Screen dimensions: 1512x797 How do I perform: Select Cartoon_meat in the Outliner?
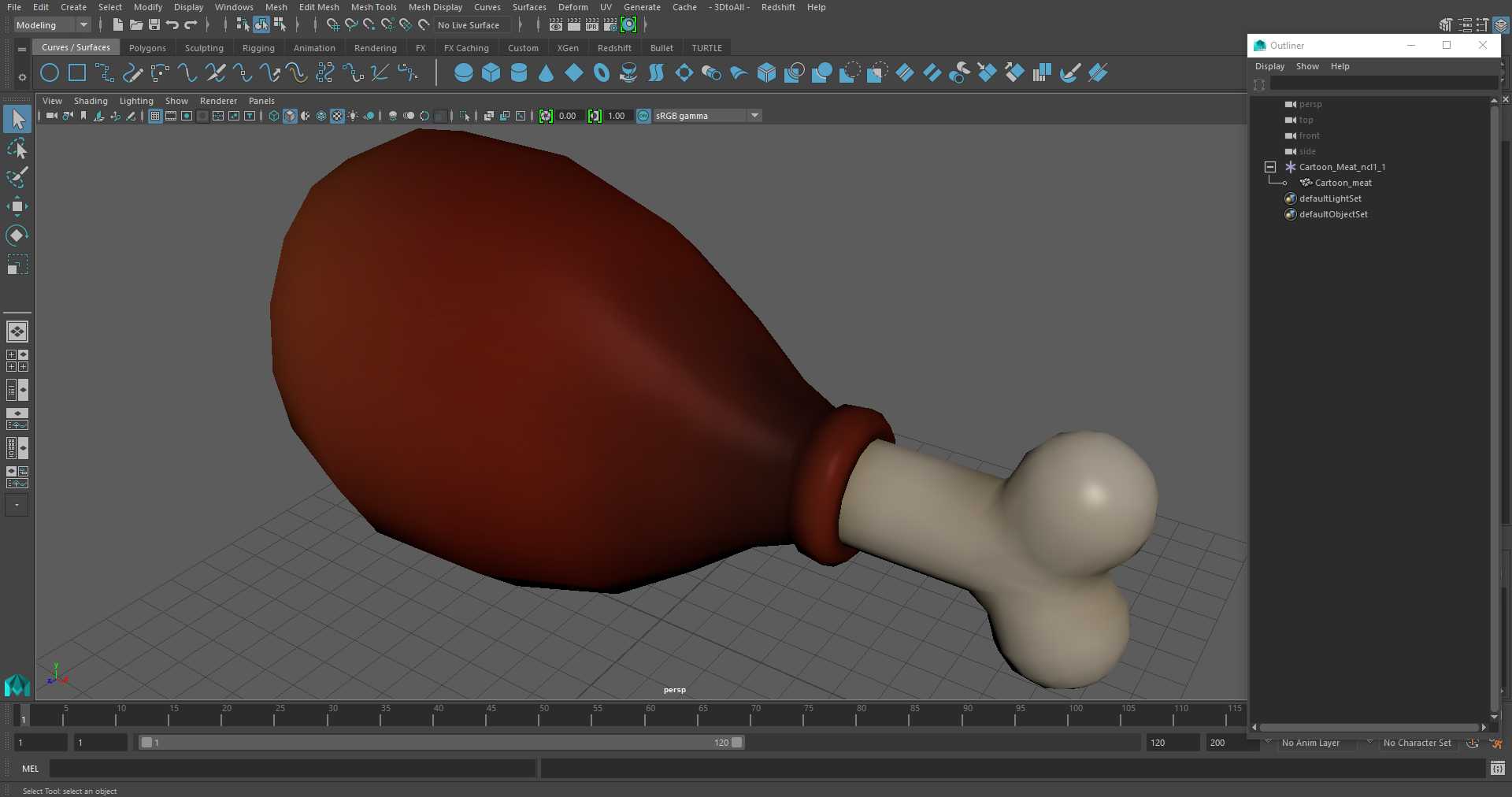(1343, 183)
